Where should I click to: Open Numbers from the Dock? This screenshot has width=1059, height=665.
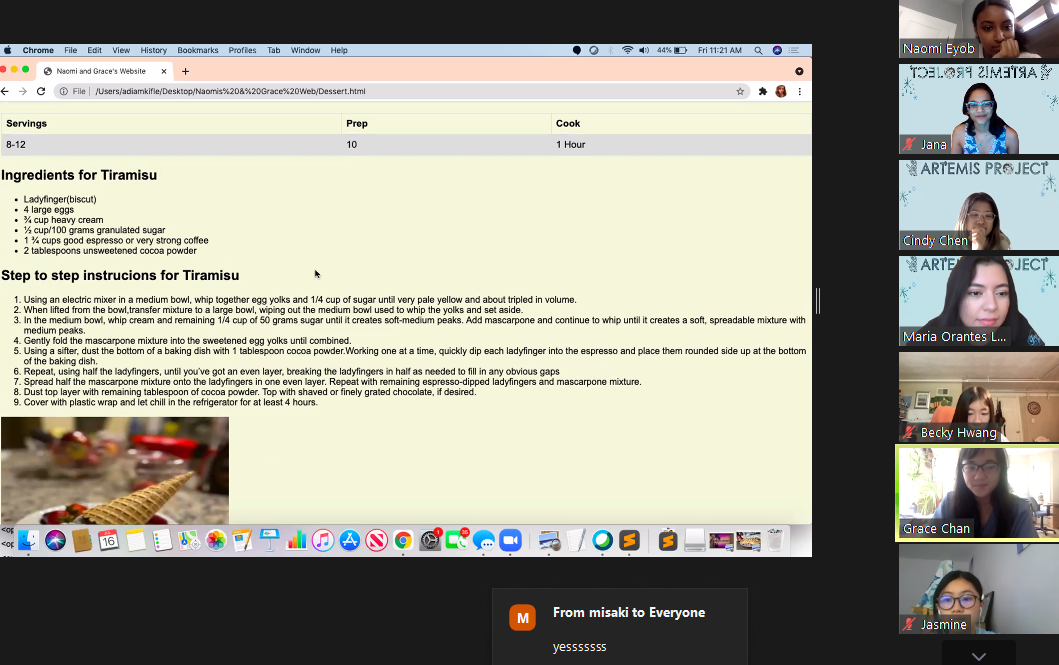coord(296,540)
